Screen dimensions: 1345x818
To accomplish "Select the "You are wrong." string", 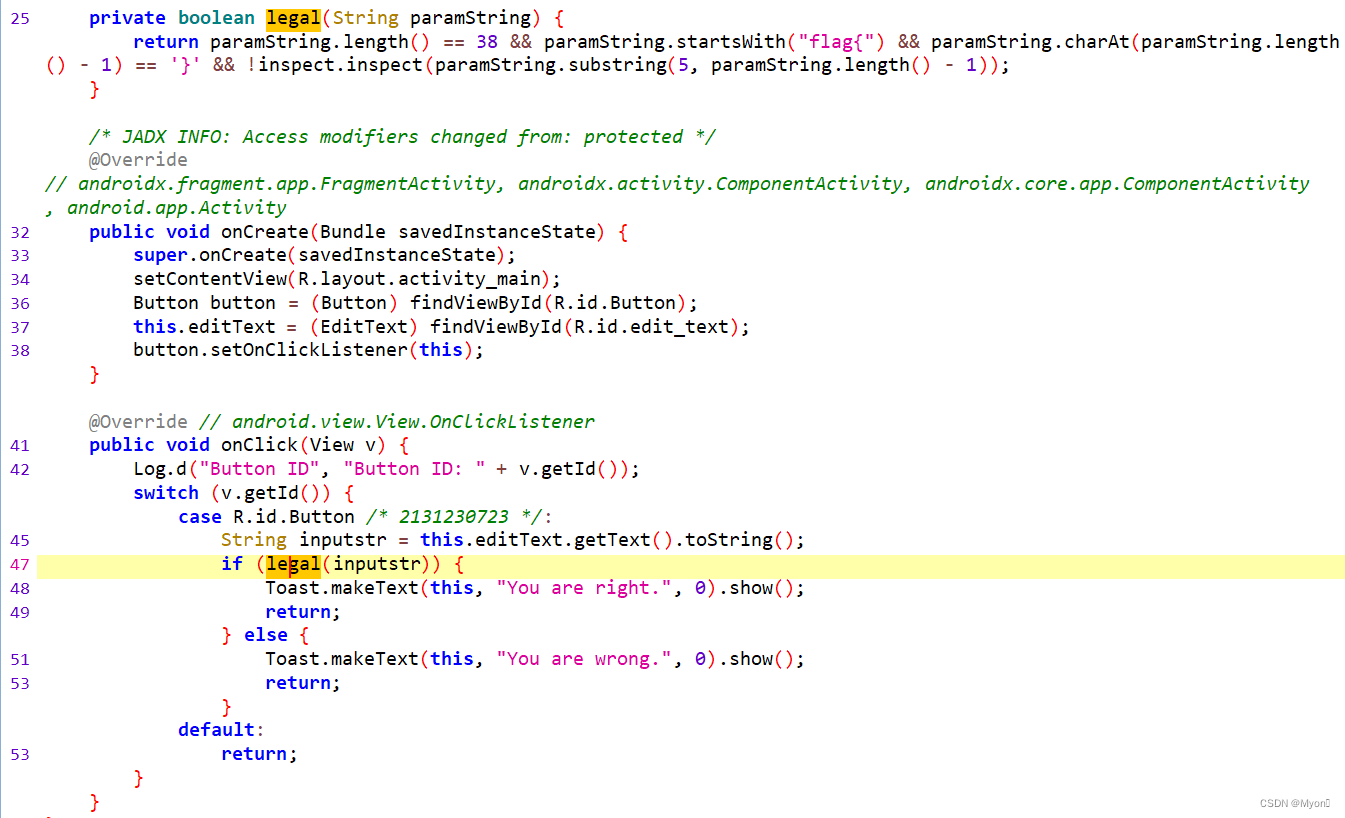I will point(585,659).
